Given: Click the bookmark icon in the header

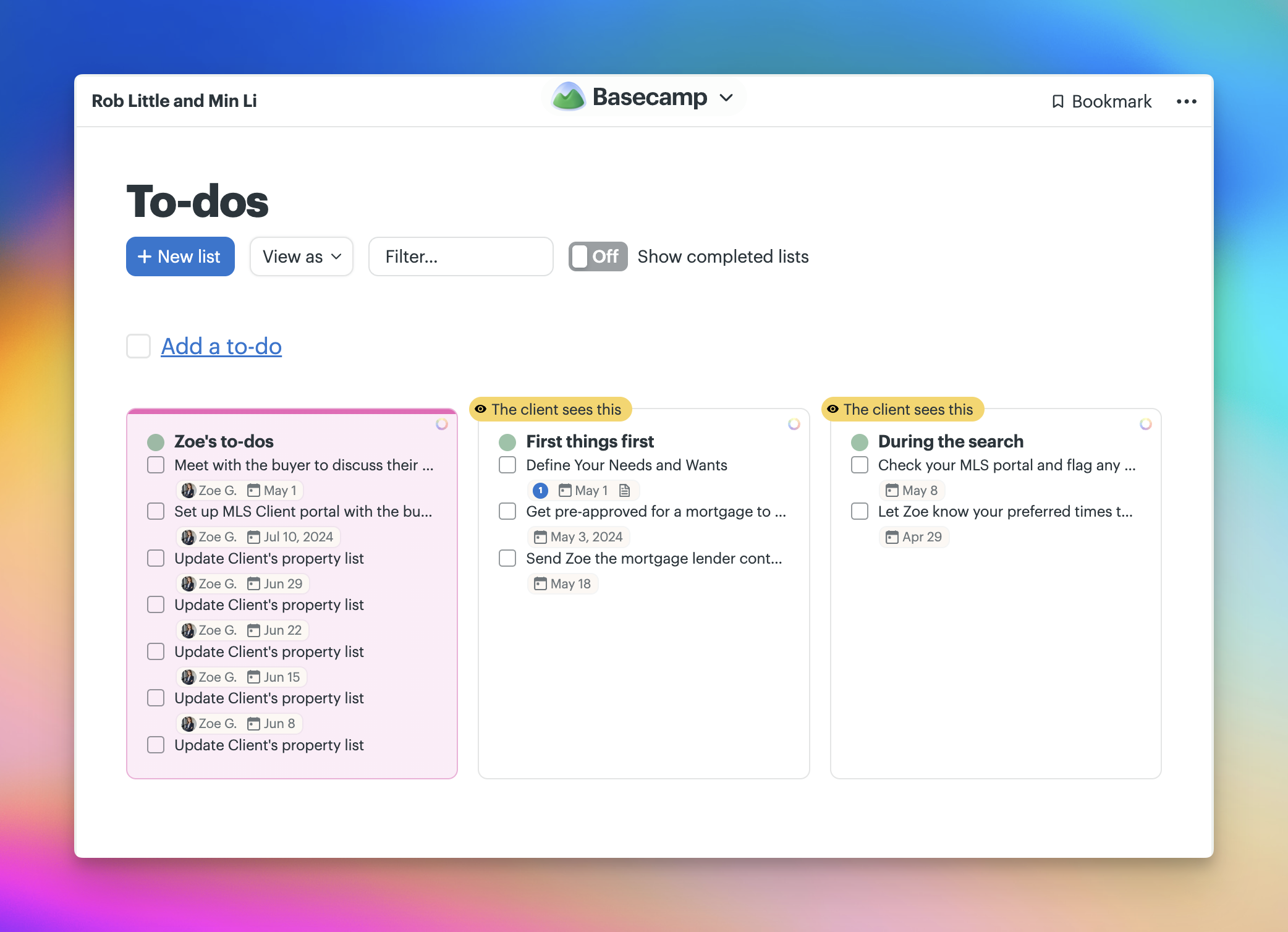Looking at the screenshot, I should click(1057, 101).
